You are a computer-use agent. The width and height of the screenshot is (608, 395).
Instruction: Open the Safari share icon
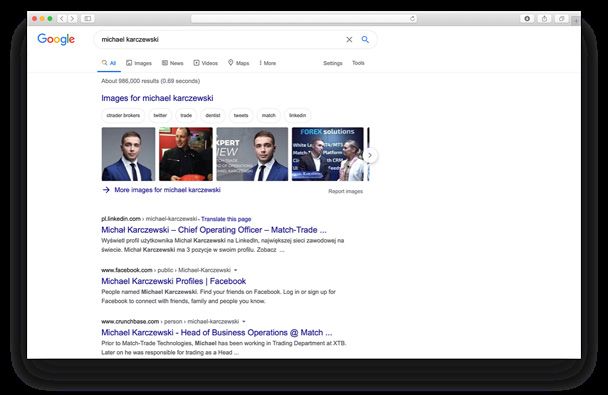[x=544, y=19]
